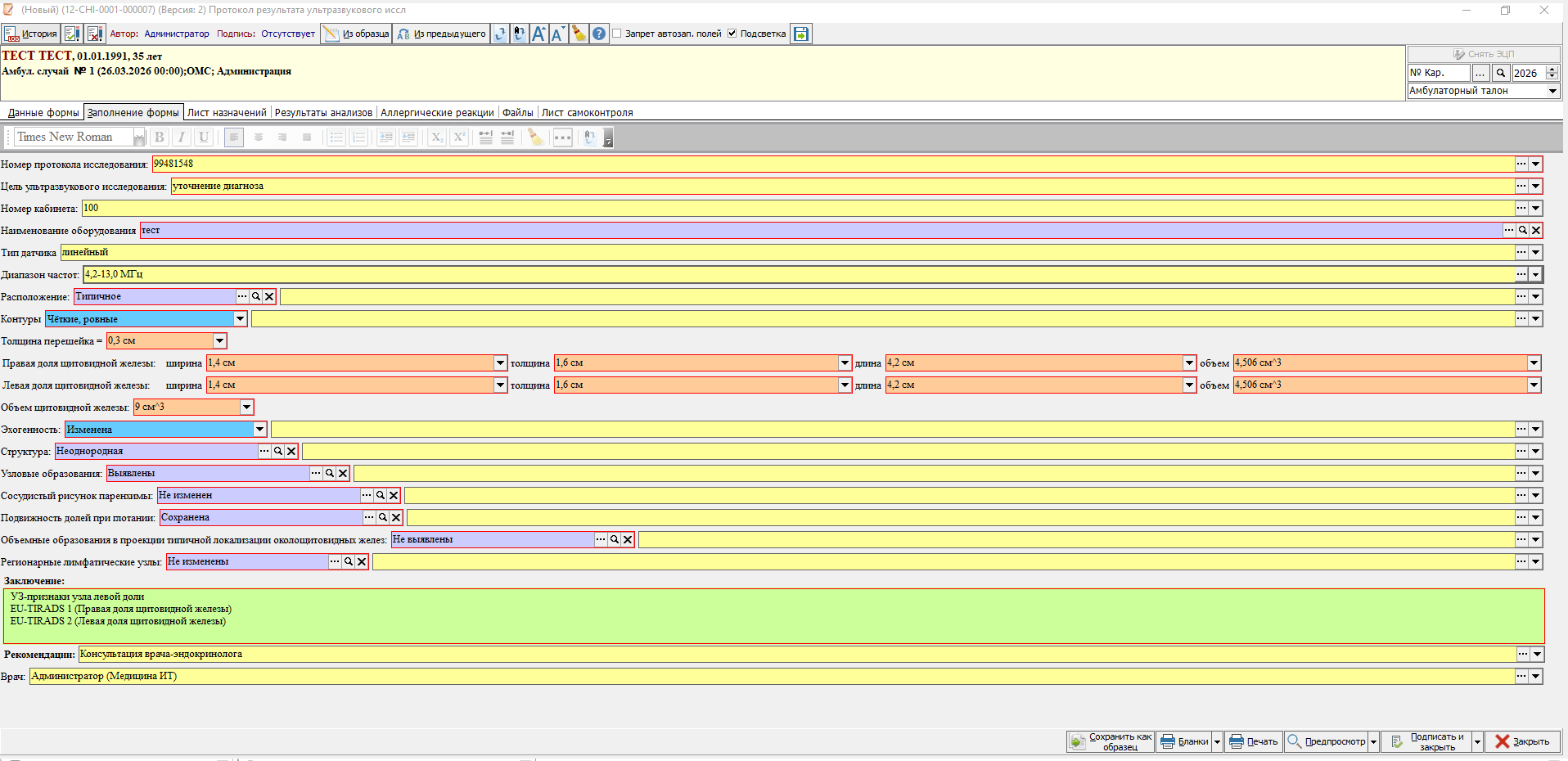1568x761 pixels.
Task: Center text in the editor toolbar
Action: [x=259, y=137]
